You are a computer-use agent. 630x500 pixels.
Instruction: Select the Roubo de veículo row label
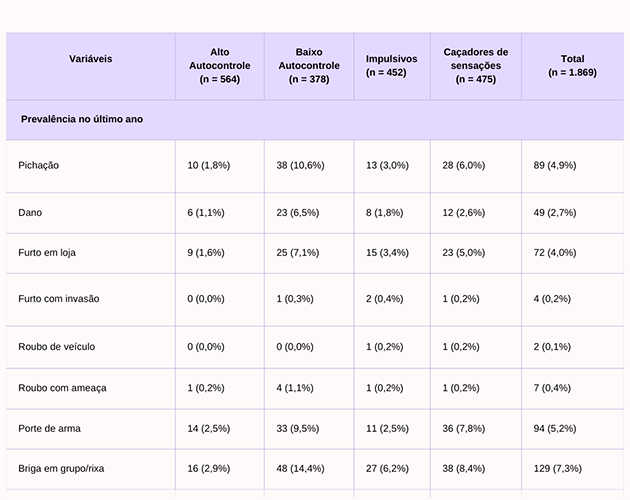pyautogui.click(x=56, y=346)
